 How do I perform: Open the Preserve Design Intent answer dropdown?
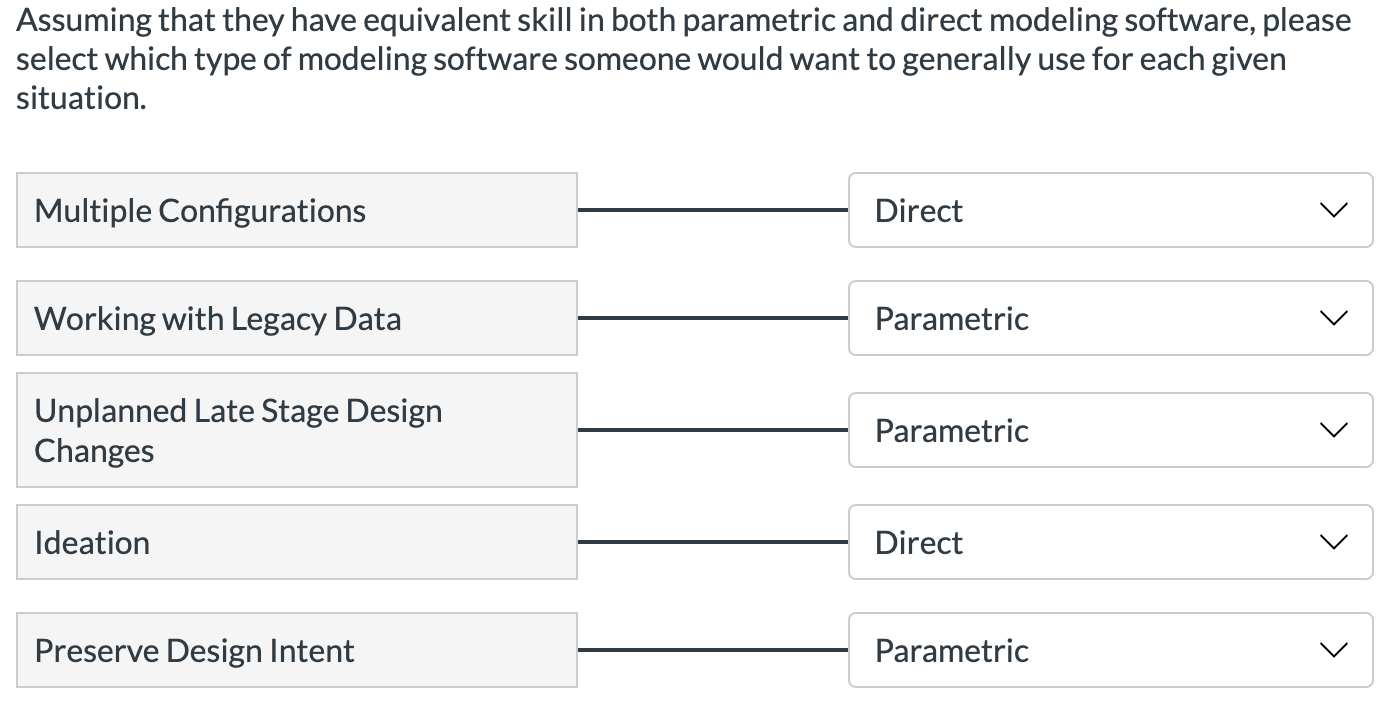pos(1110,650)
